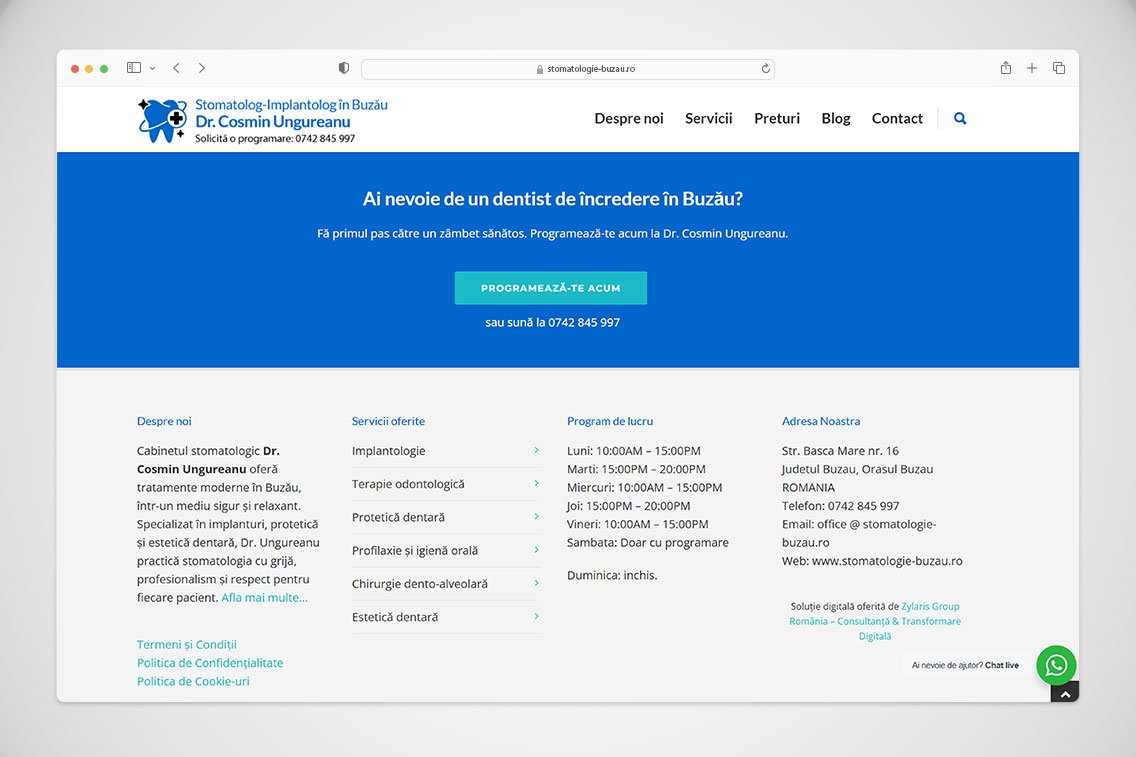Click the Safari share icon
Viewport: 1136px width, 757px height.
point(1006,68)
